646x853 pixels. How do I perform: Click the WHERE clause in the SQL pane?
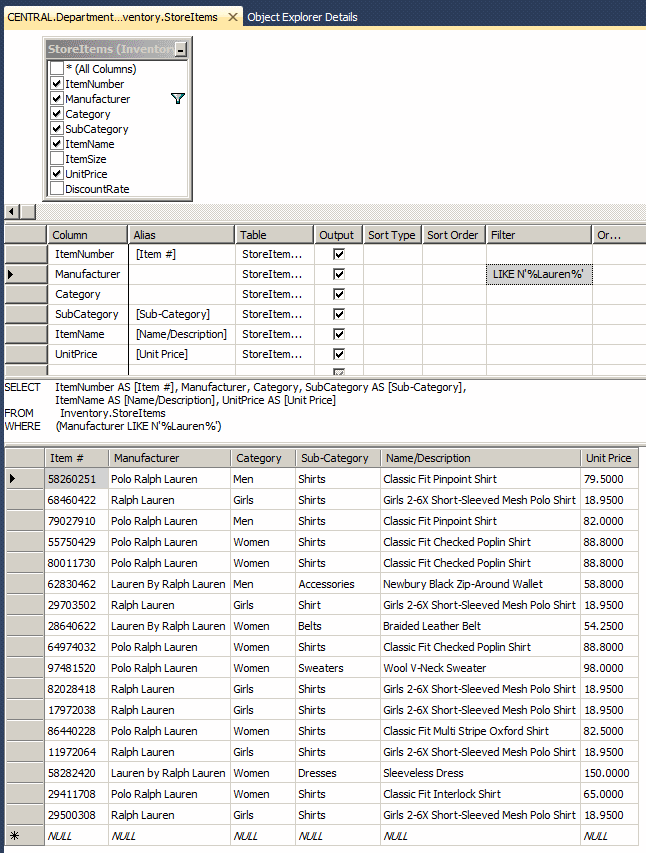coord(113,426)
